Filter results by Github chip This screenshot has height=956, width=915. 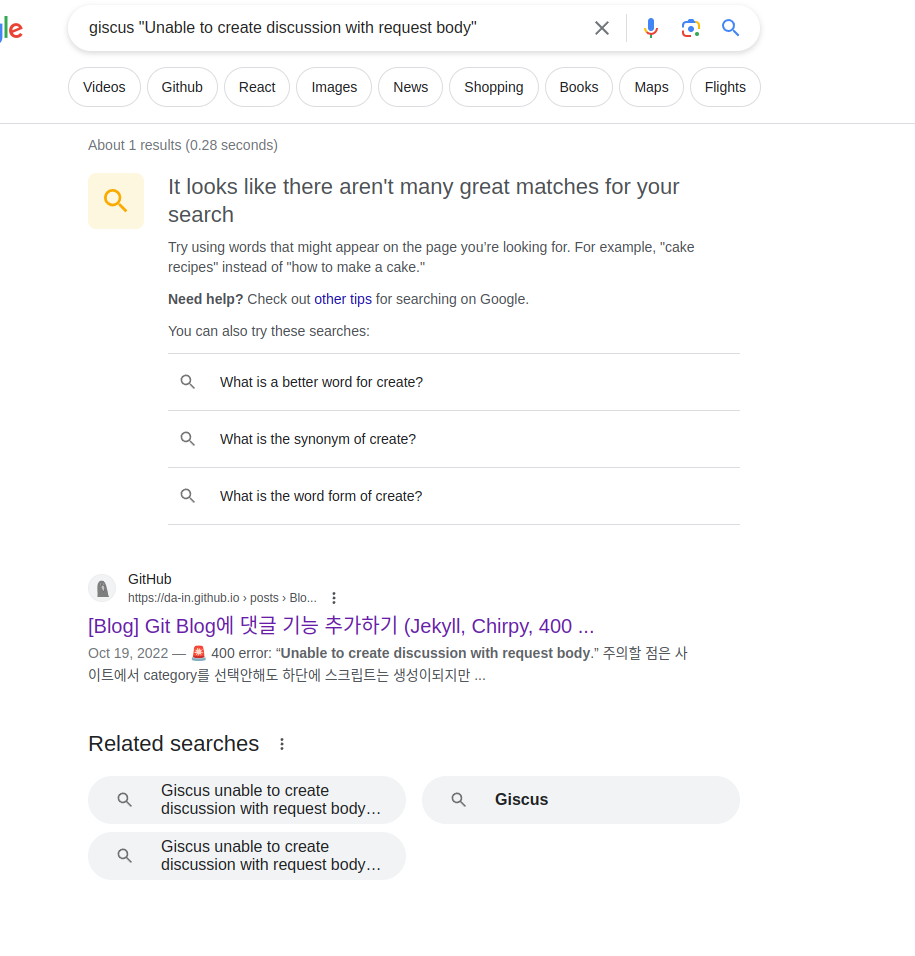[182, 87]
